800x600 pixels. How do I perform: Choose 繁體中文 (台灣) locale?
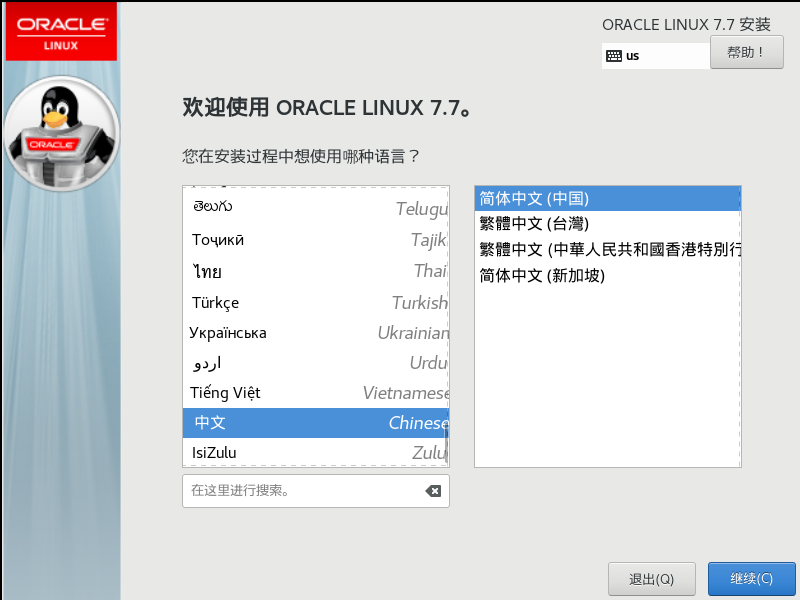click(606, 223)
